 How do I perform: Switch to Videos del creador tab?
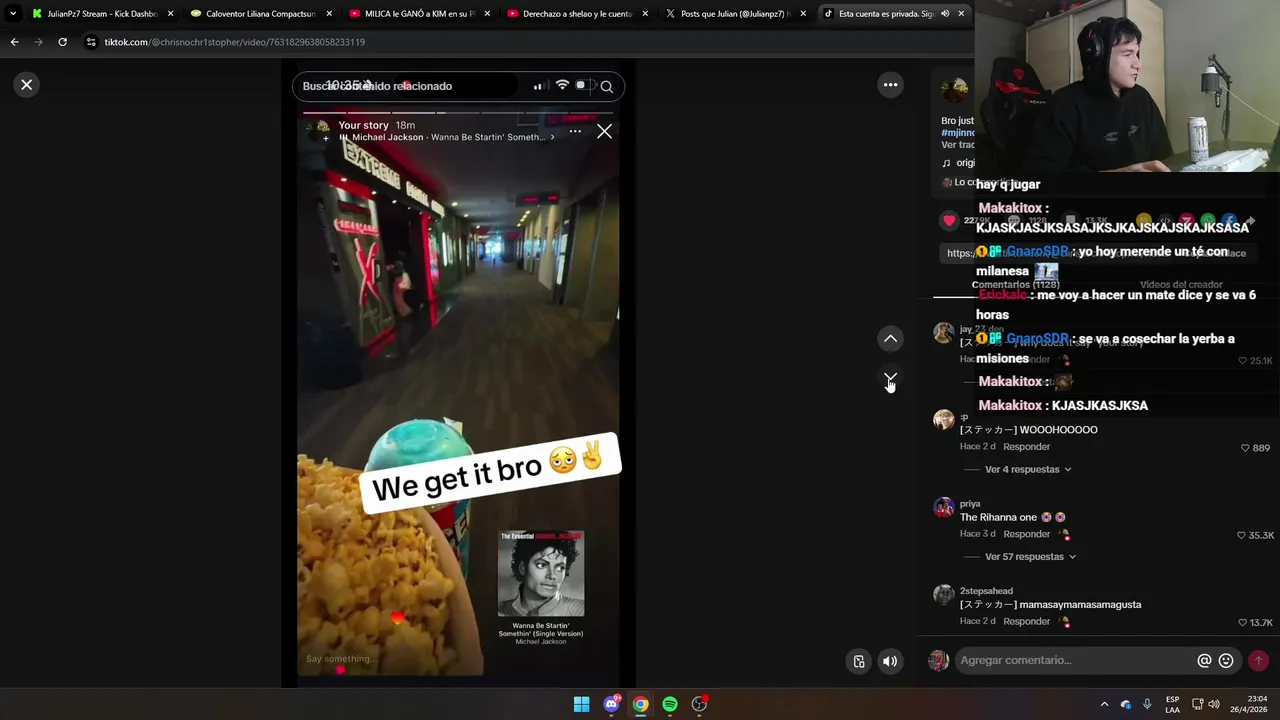pos(1181,285)
